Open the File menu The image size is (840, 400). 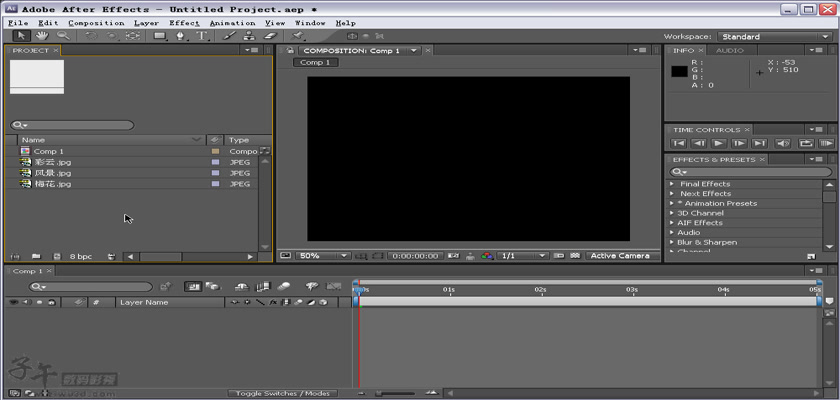(18, 23)
